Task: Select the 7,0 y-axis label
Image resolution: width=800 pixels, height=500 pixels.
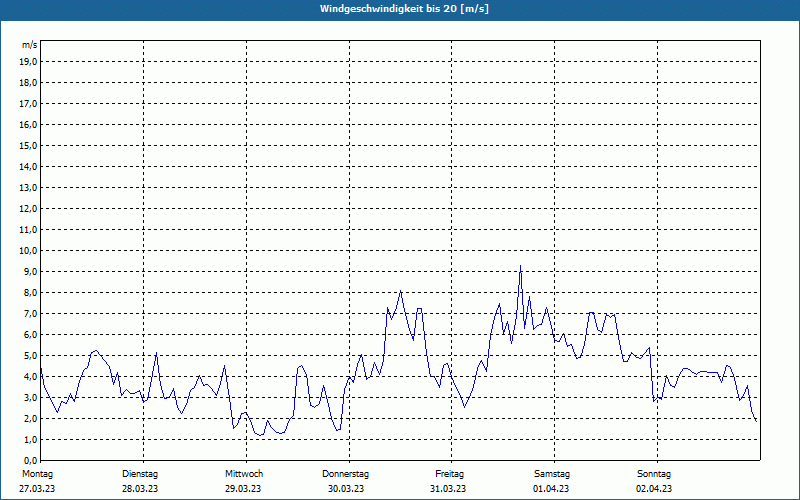Action: [x=30, y=314]
